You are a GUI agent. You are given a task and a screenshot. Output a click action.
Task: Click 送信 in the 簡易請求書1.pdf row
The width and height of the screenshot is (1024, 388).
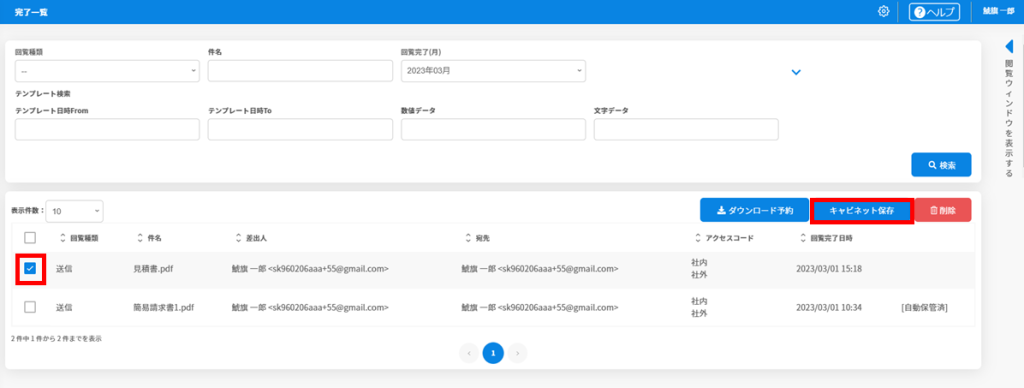coord(64,307)
